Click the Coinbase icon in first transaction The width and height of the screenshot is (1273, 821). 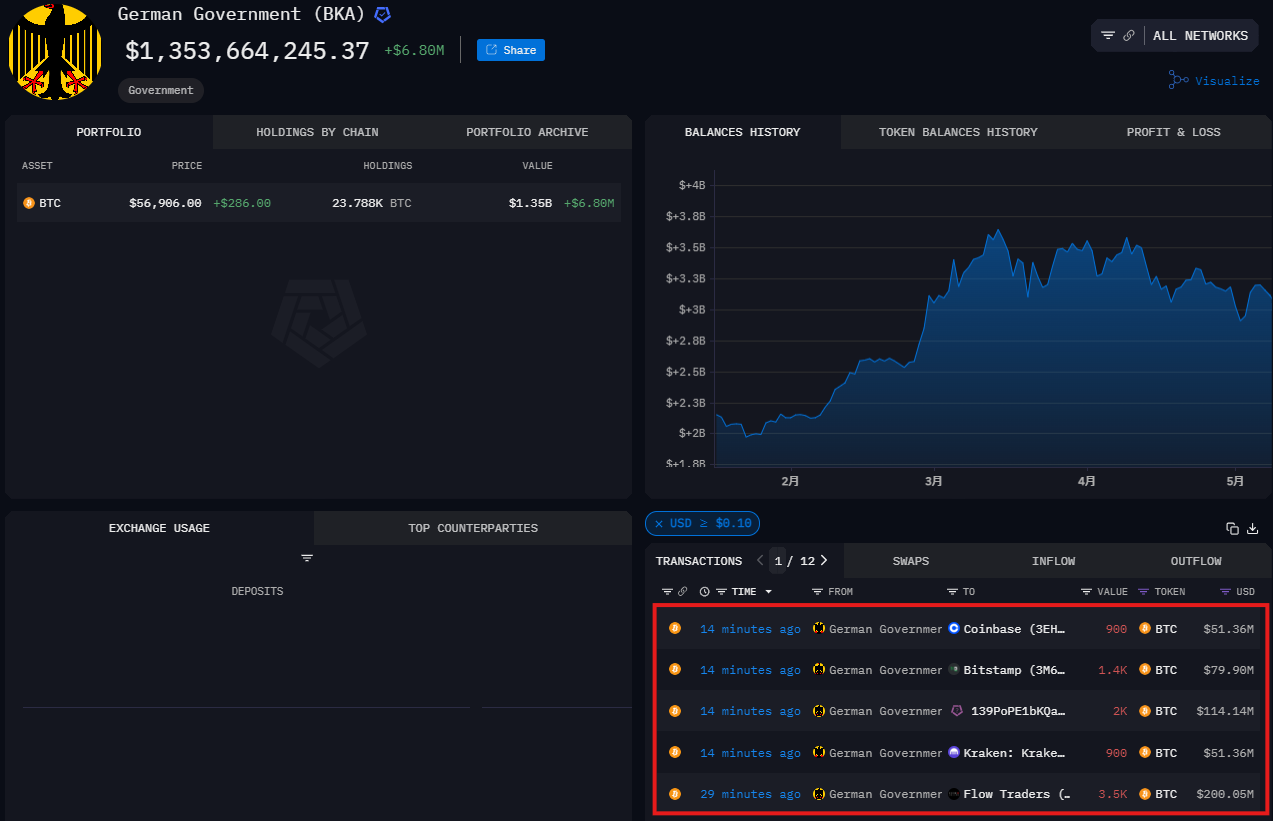(954, 629)
